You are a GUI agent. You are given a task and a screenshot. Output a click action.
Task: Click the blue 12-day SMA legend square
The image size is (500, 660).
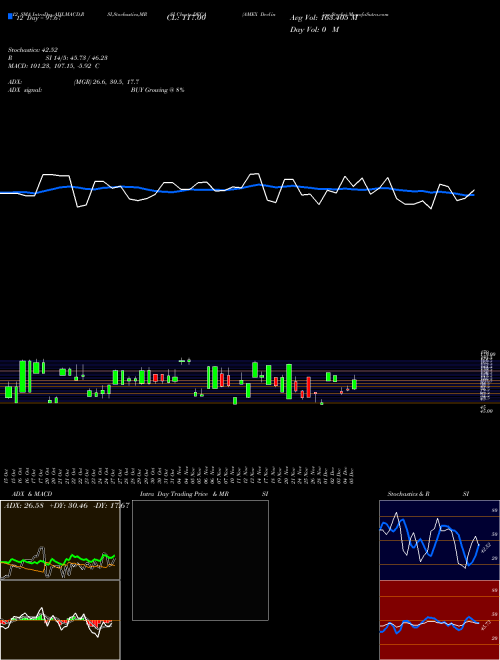11,16
